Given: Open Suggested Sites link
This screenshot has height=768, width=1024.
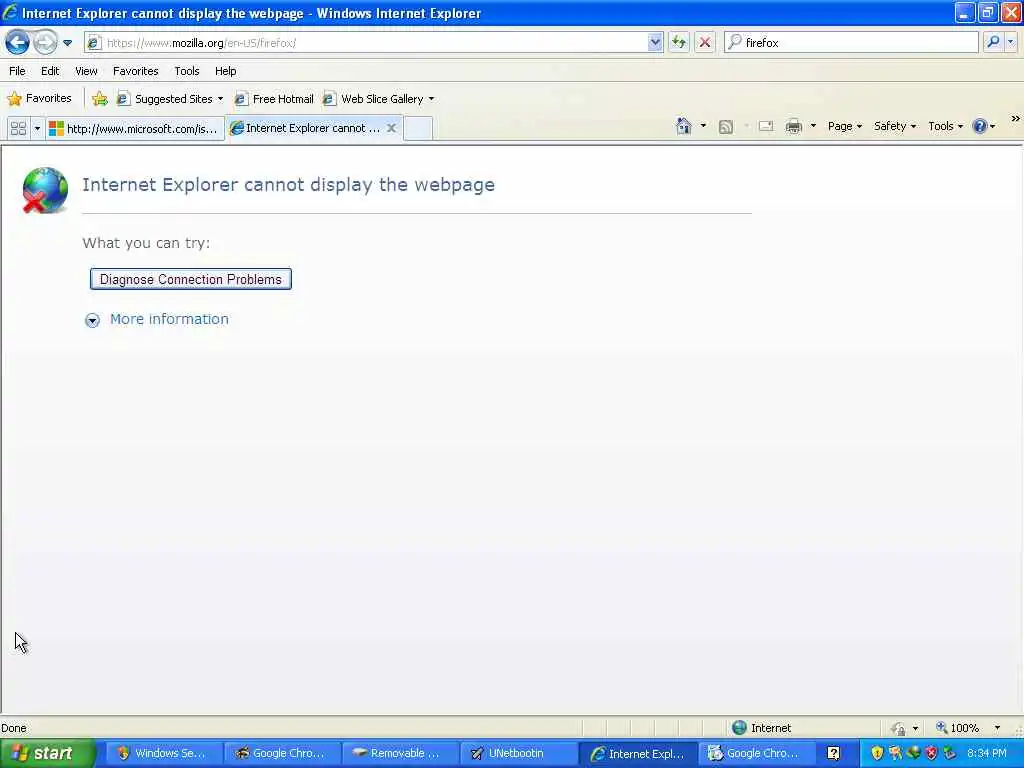Looking at the screenshot, I should (x=170, y=99).
